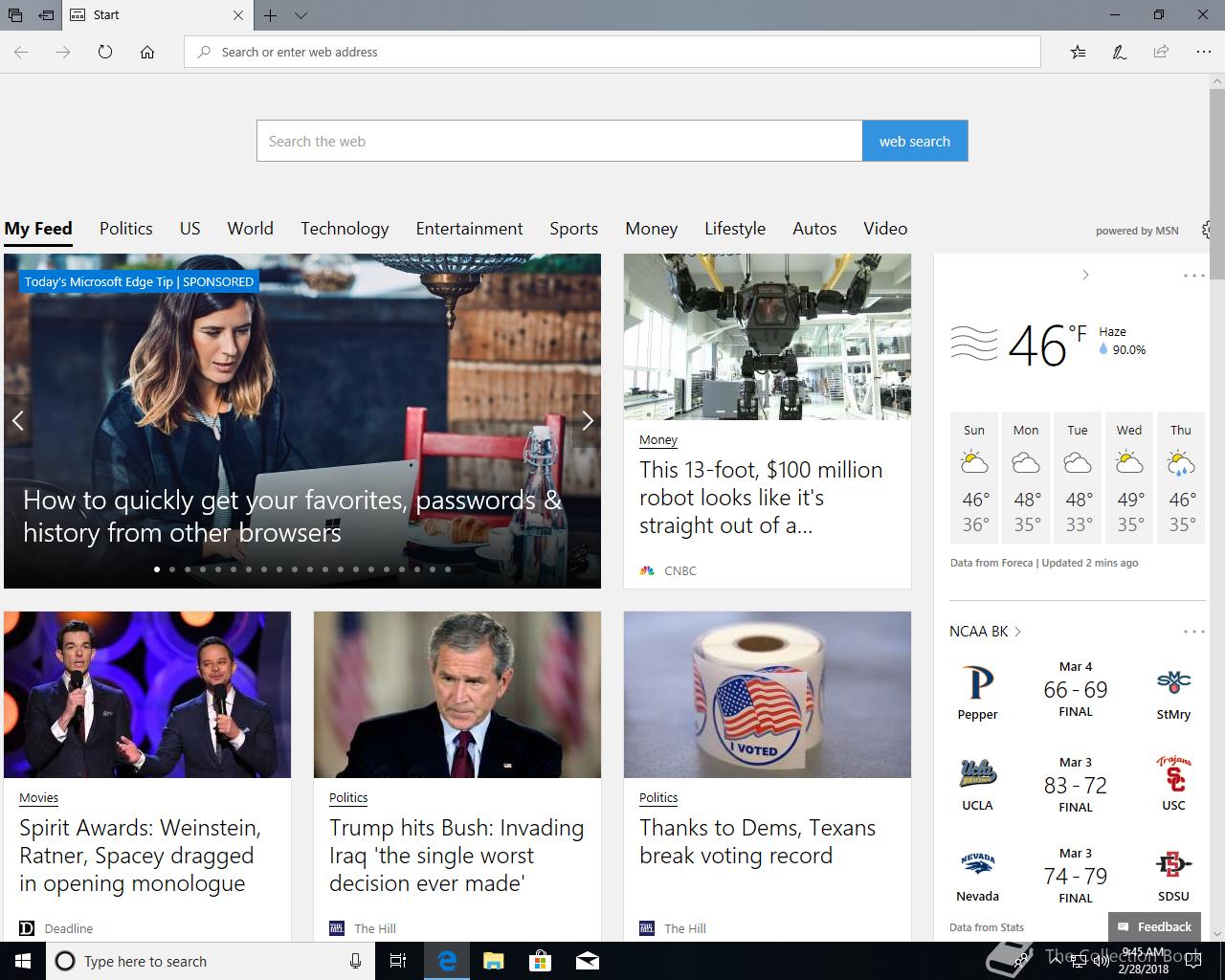Expand weather location chevron
Viewport: 1225px width, 980px height.
coord(1085,275)
